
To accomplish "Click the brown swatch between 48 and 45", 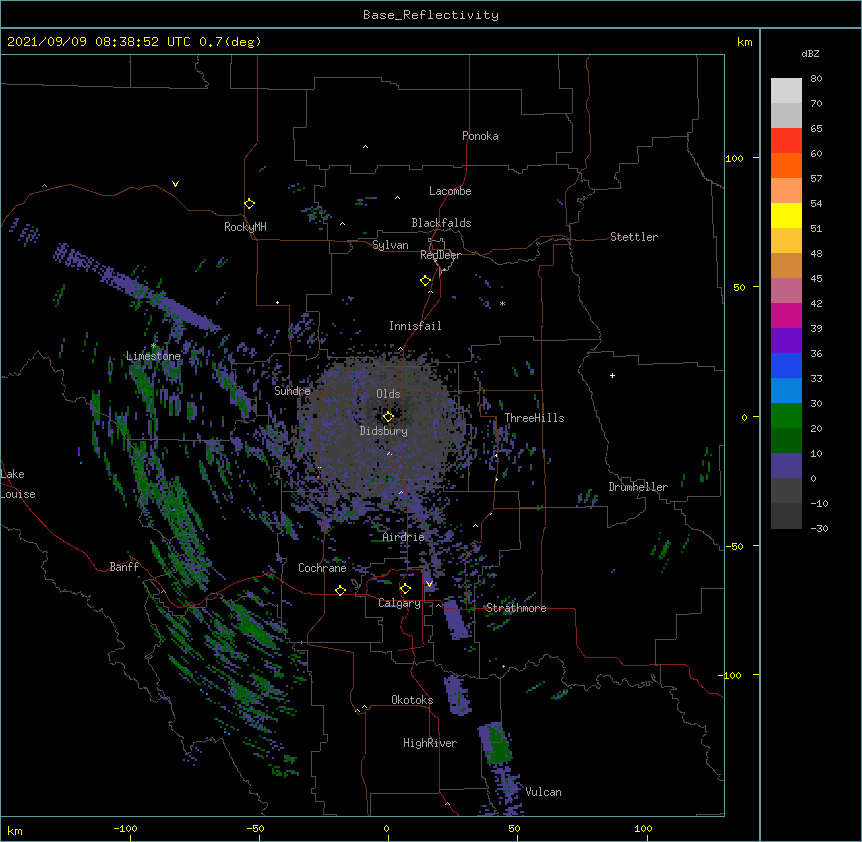I will [x=786, y=266].
